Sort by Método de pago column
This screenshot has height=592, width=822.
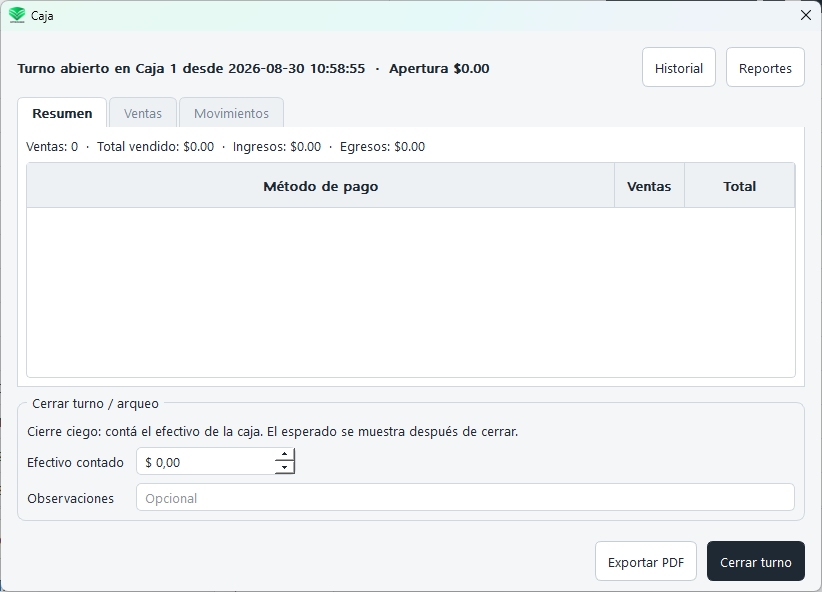tap(320, 186)
